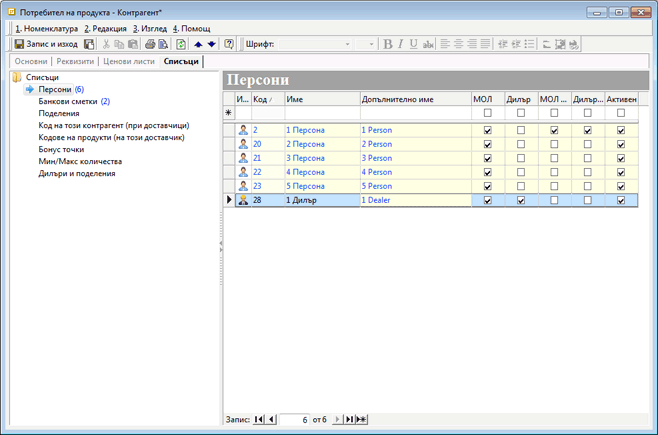Click the blue up arrow icon
This screenshot has height=435, width=658.
198,44
